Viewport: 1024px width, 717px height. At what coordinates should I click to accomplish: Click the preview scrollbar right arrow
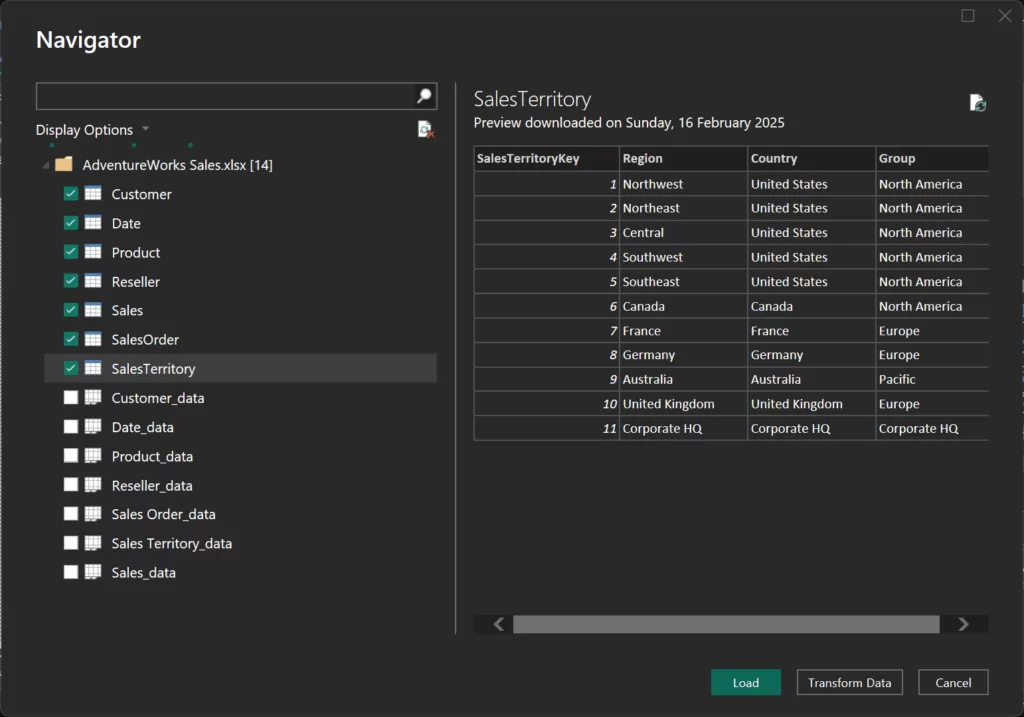click(x=963, y=624)
